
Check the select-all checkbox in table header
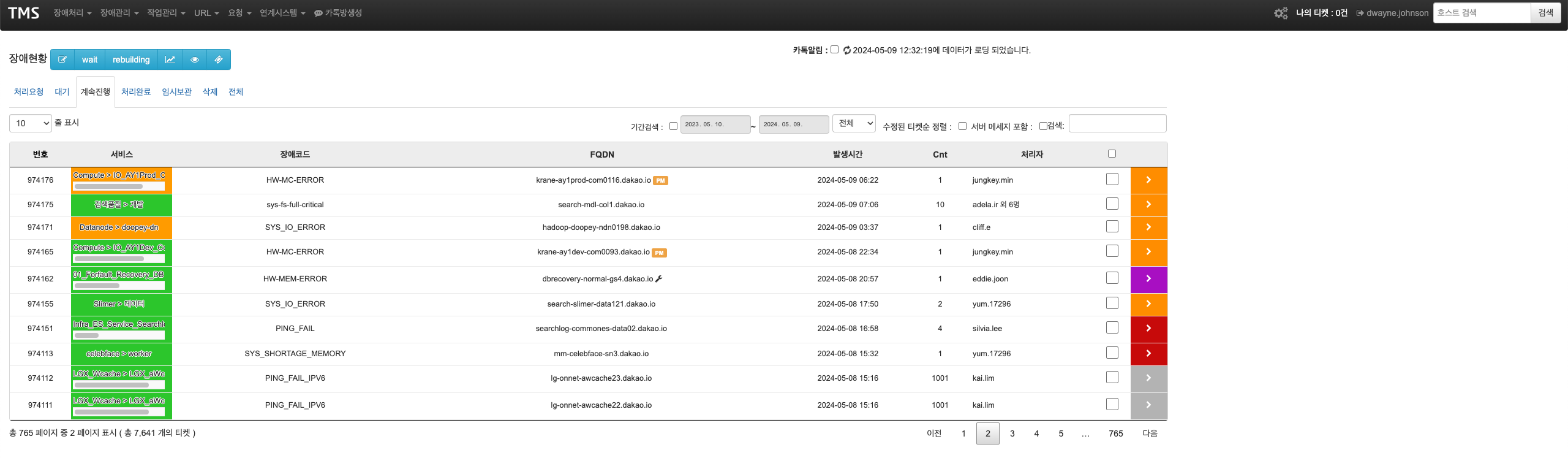1112,154
